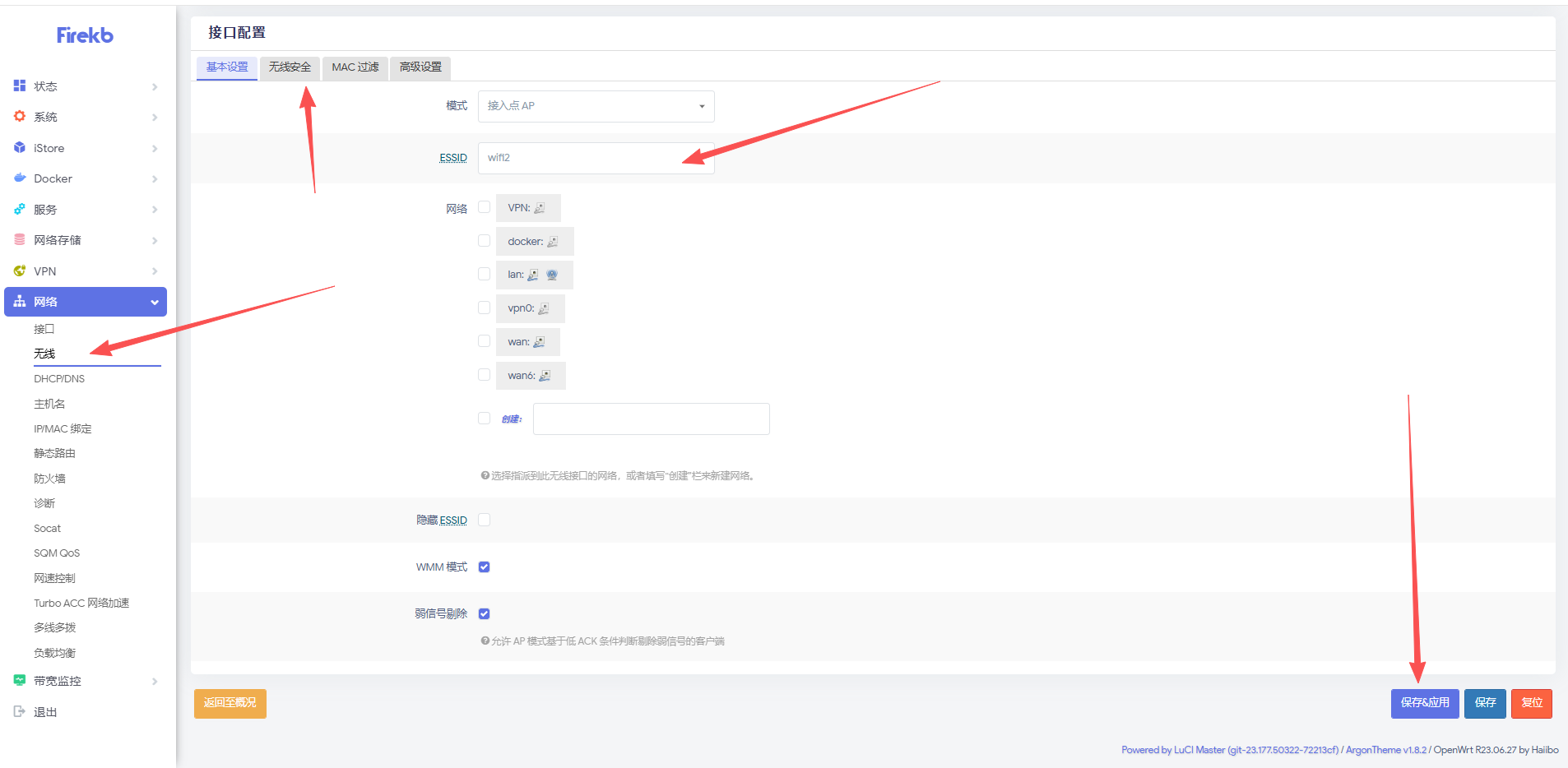Click the 网络 network tree icon

coord(20,301)
